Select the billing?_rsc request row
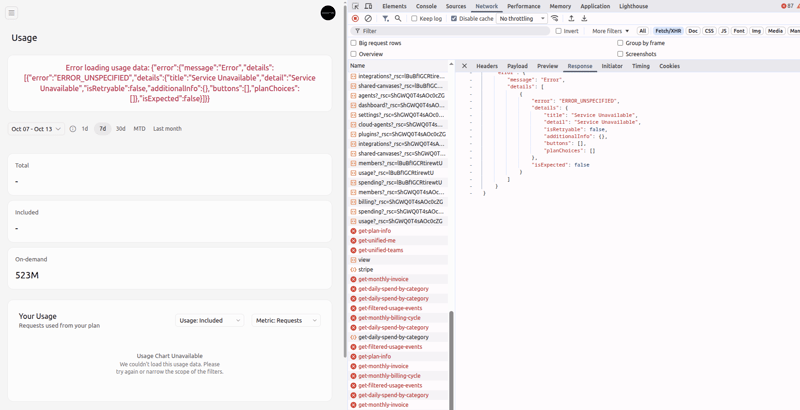Viewport: 800px width, 410px height. (x=398, y=202)
